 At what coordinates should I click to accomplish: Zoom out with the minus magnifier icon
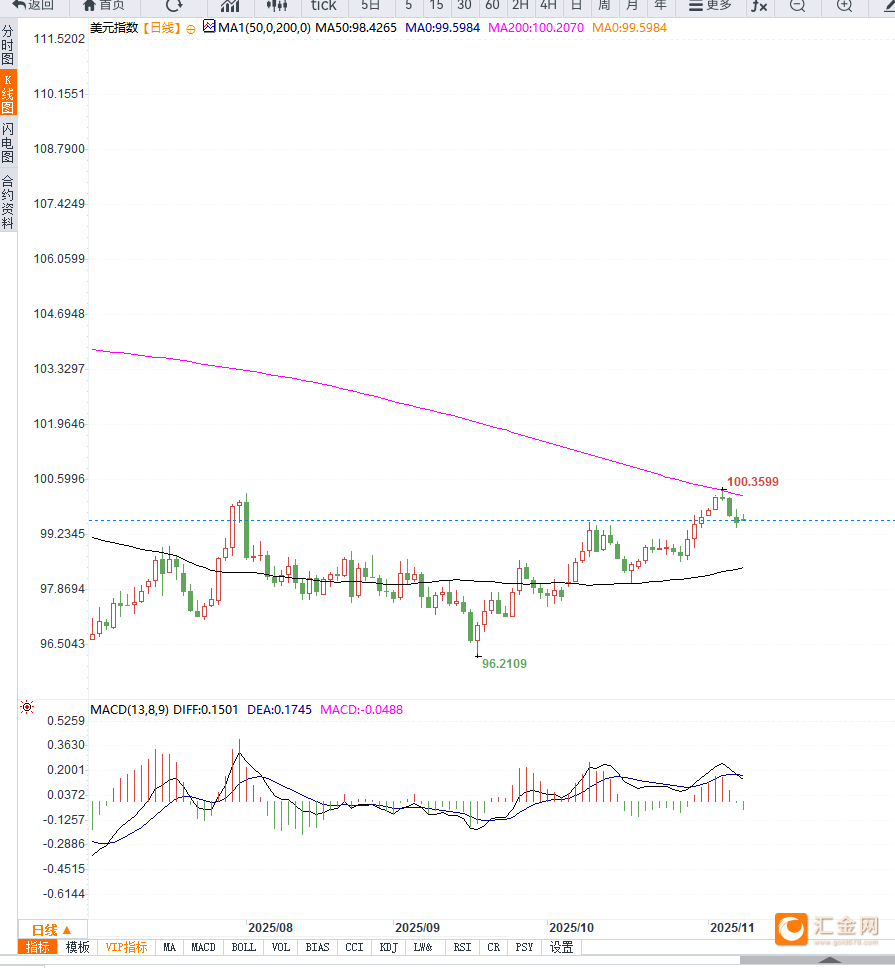[797, 6]
